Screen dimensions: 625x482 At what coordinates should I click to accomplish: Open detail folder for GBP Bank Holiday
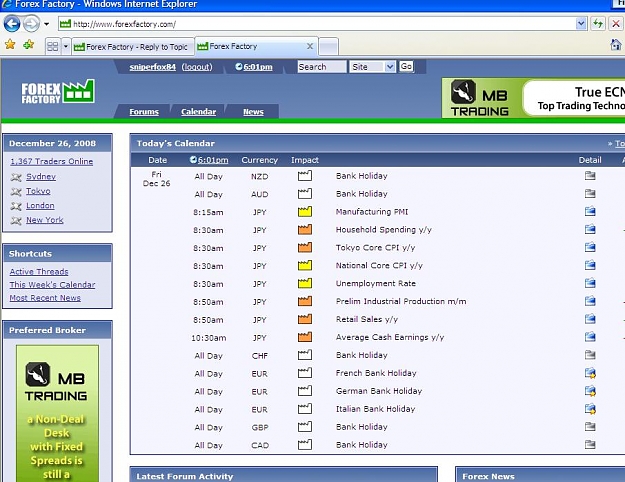(x=590, y=427)
